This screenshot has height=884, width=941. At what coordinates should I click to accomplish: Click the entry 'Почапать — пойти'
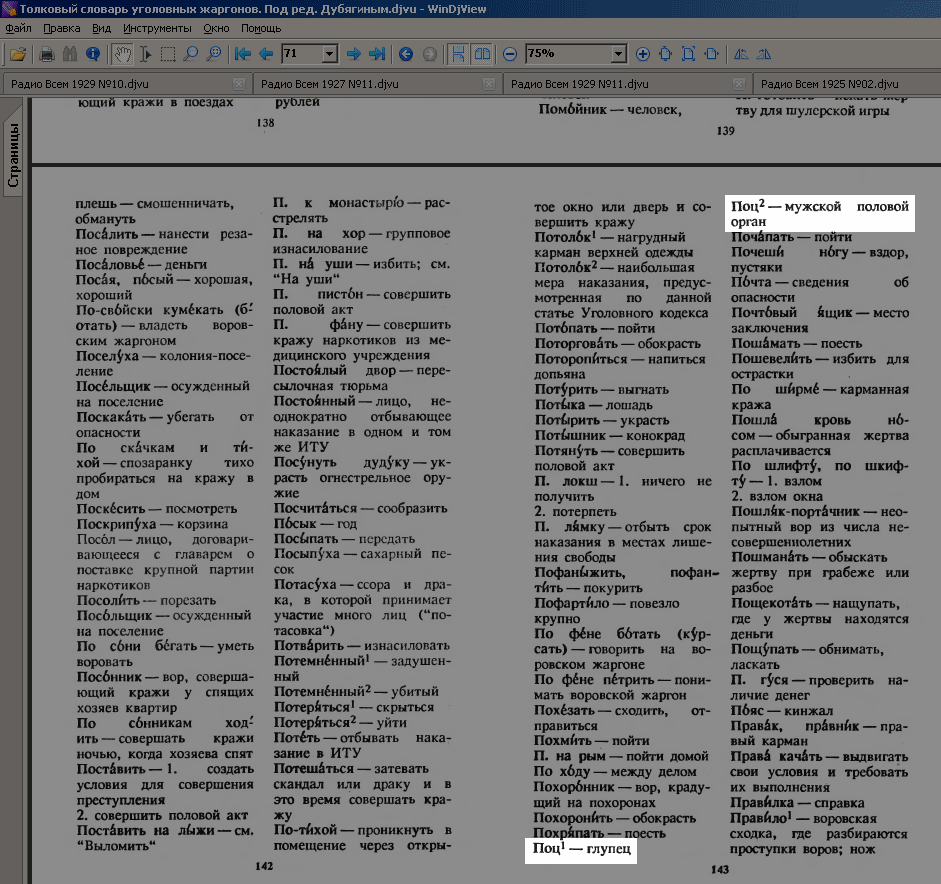[x=791, y=237]
